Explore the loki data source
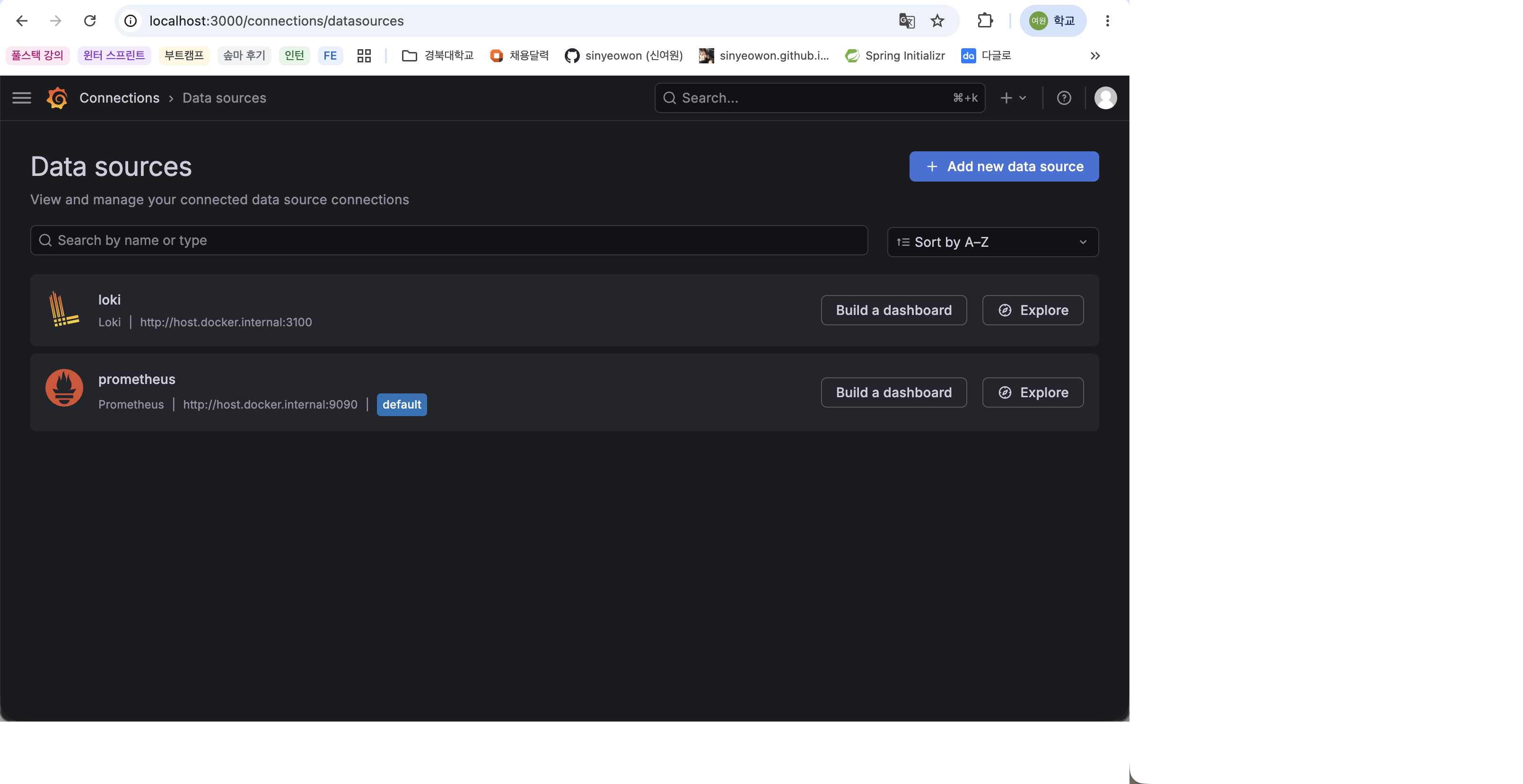Screen dimensions: 1523x784 click(x=1032, y=310)
